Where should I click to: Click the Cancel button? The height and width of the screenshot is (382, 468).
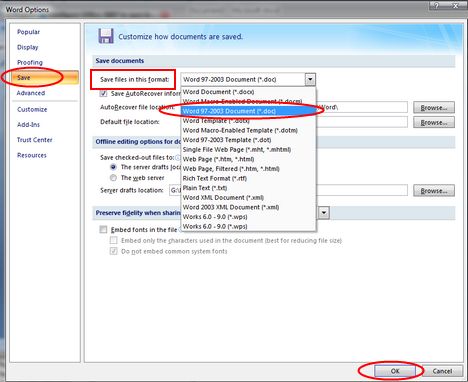(x=442, y=371)
